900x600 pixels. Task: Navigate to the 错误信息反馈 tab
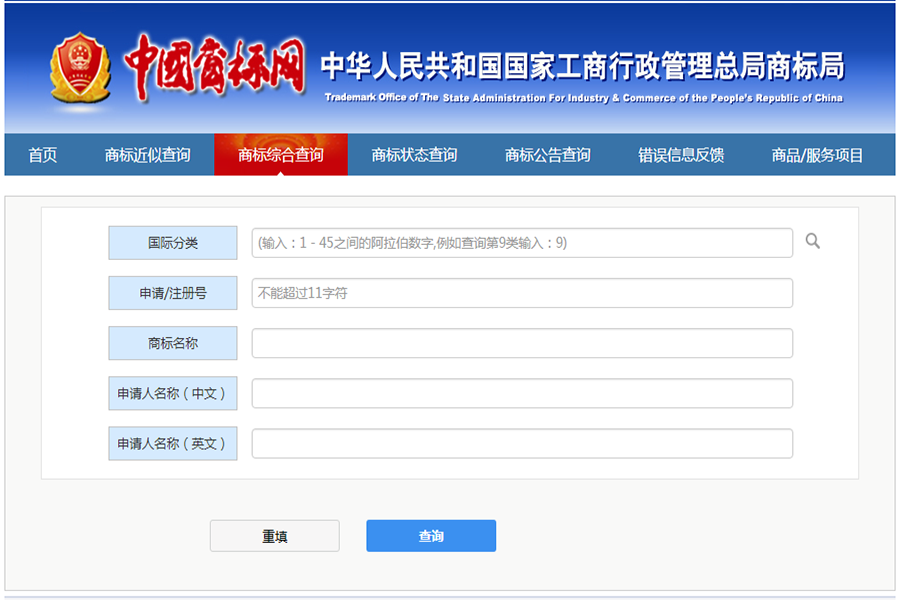681,155
